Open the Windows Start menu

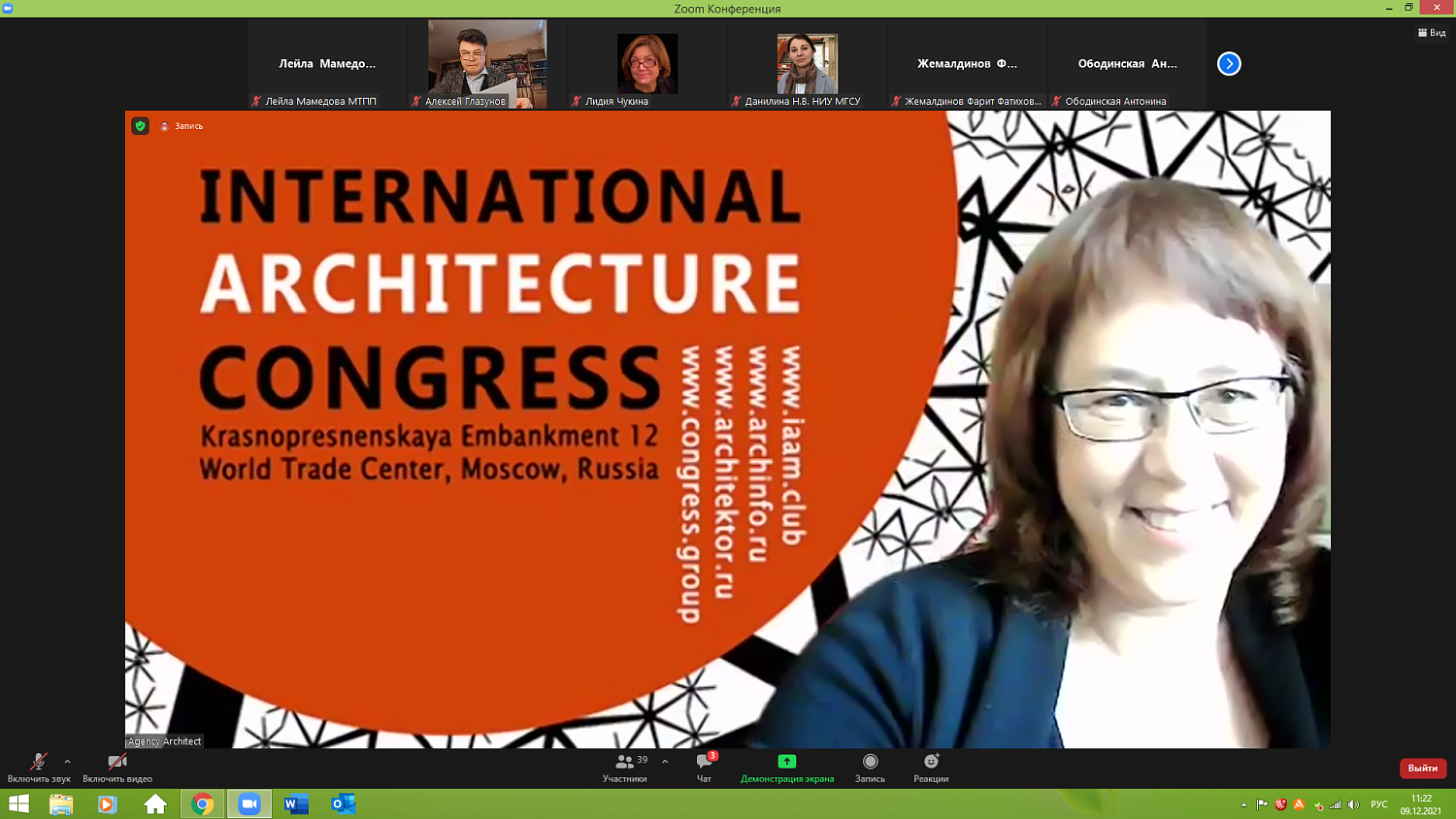18,804
